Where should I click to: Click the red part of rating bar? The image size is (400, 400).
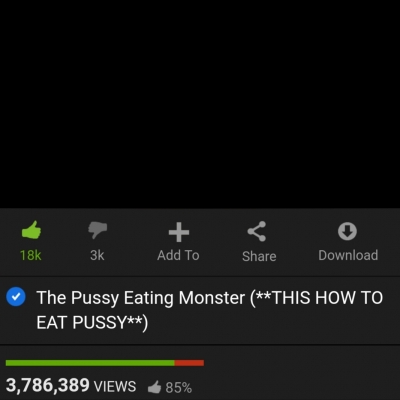pos(189,363)
